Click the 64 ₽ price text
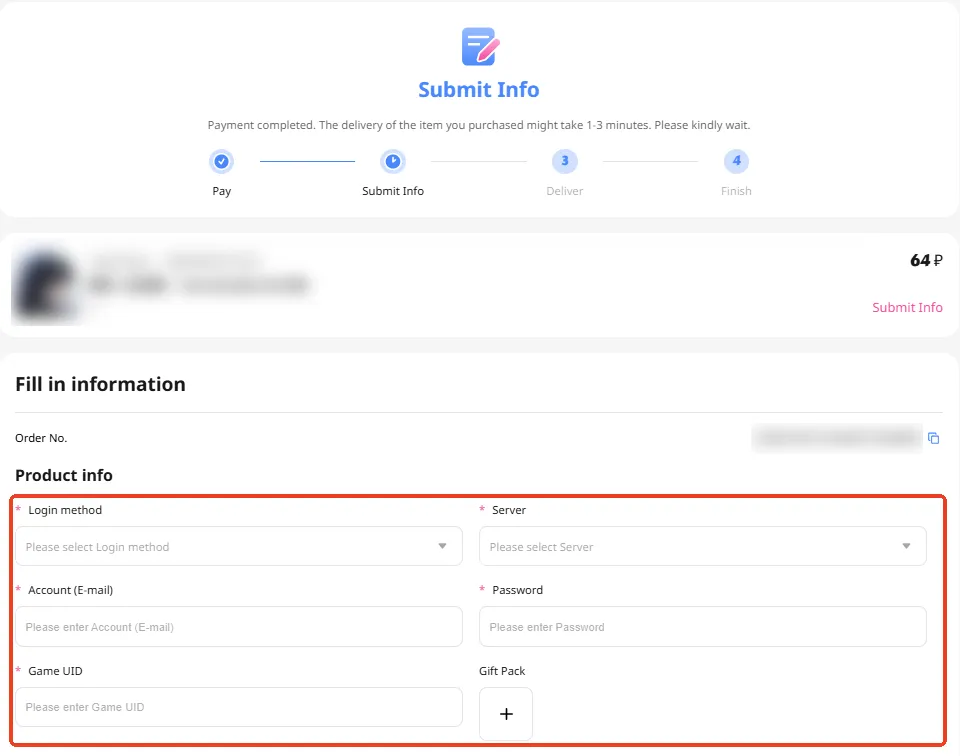Image resolution: width=960 pixels, height=756 pixels. point(926,261)
